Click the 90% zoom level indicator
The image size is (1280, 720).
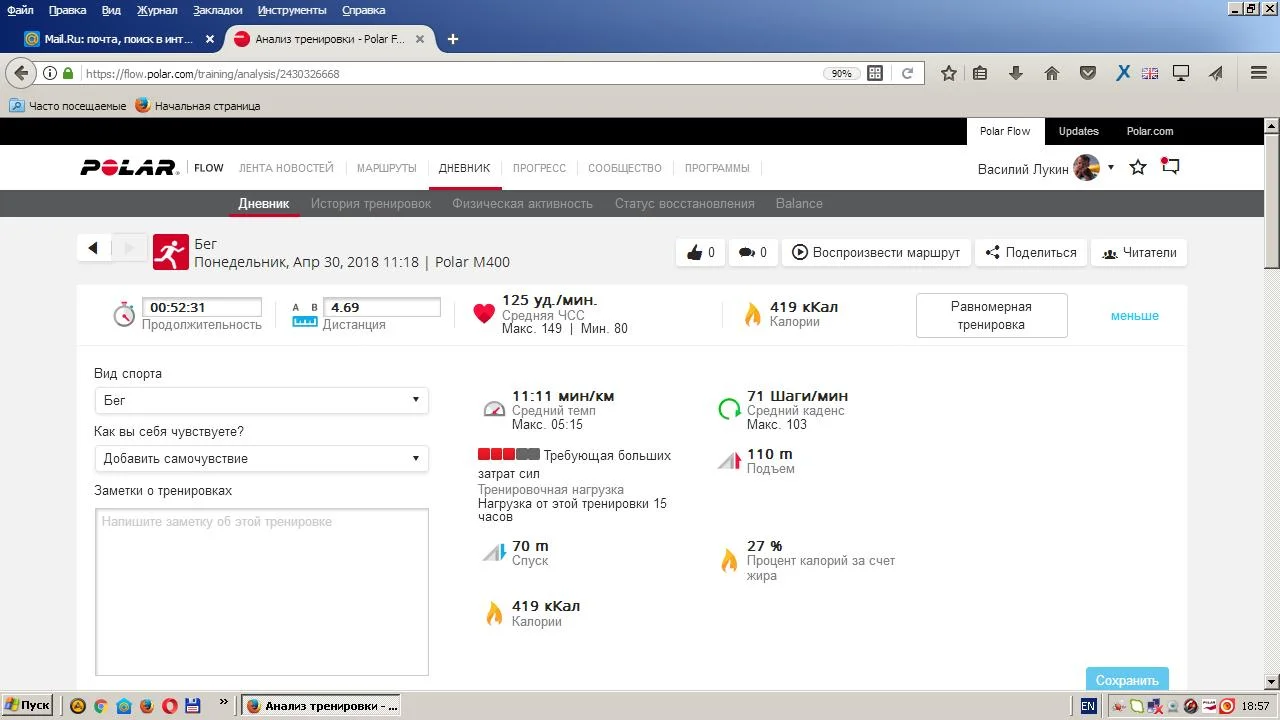842,73
